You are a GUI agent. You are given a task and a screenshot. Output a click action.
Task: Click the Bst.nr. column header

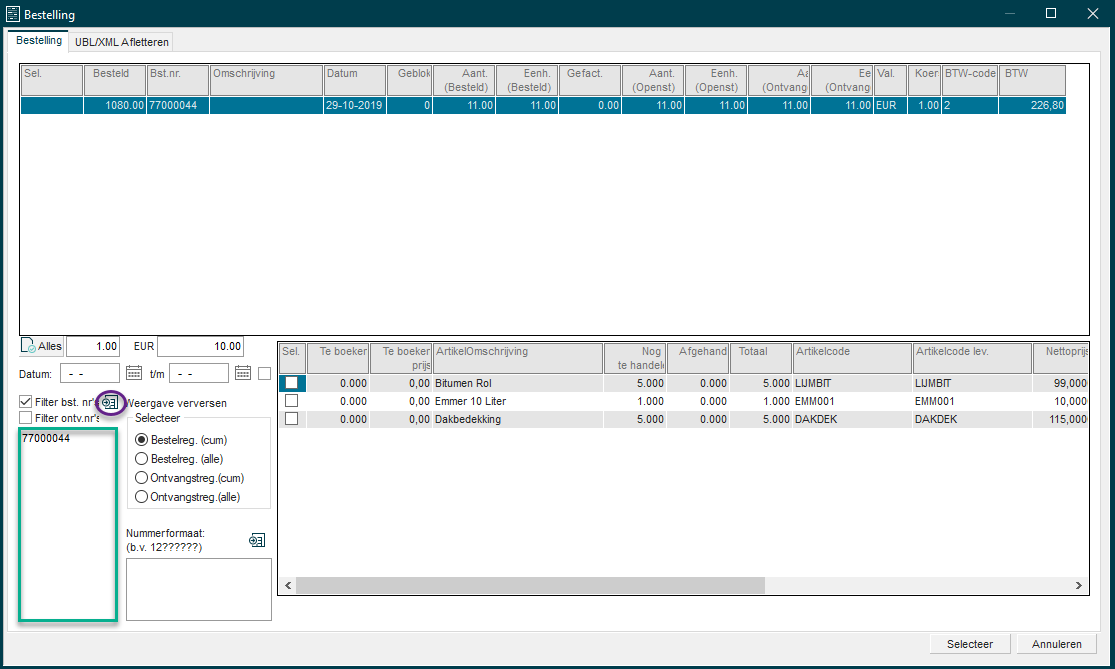coord(178,80)
